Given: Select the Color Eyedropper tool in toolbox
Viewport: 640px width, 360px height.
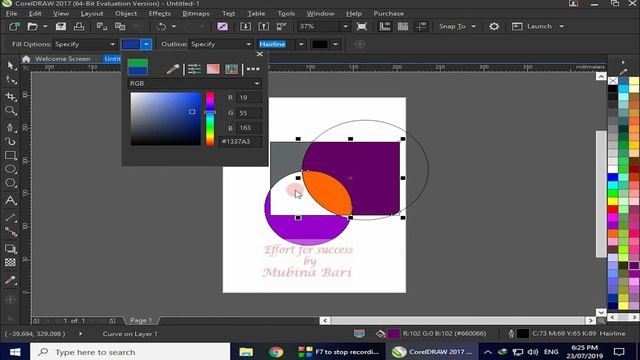Looking at the screenshot, I should coord(11,280).
